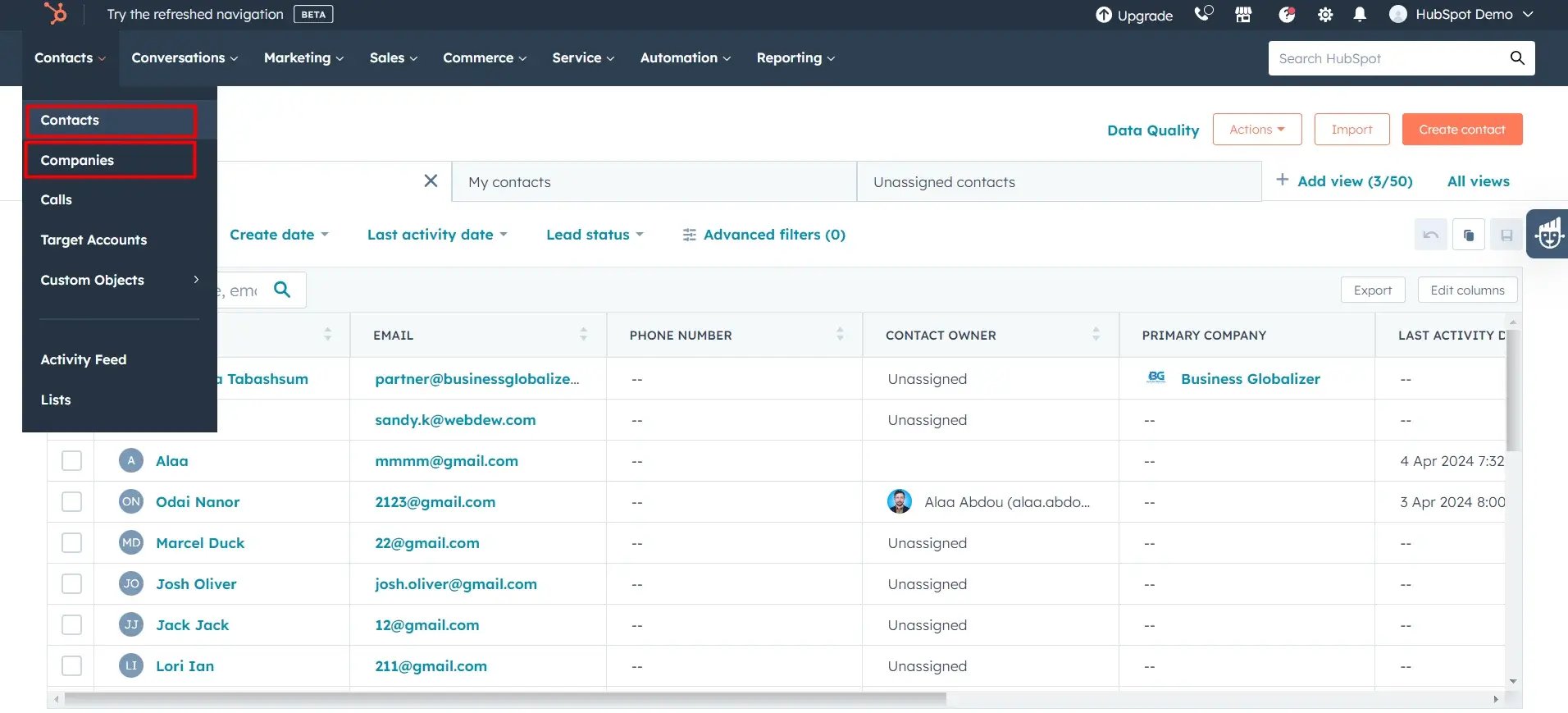Open the Conversations menu dropdown
The width and height of the screenshot is (1568, 713).
[185, 57]
